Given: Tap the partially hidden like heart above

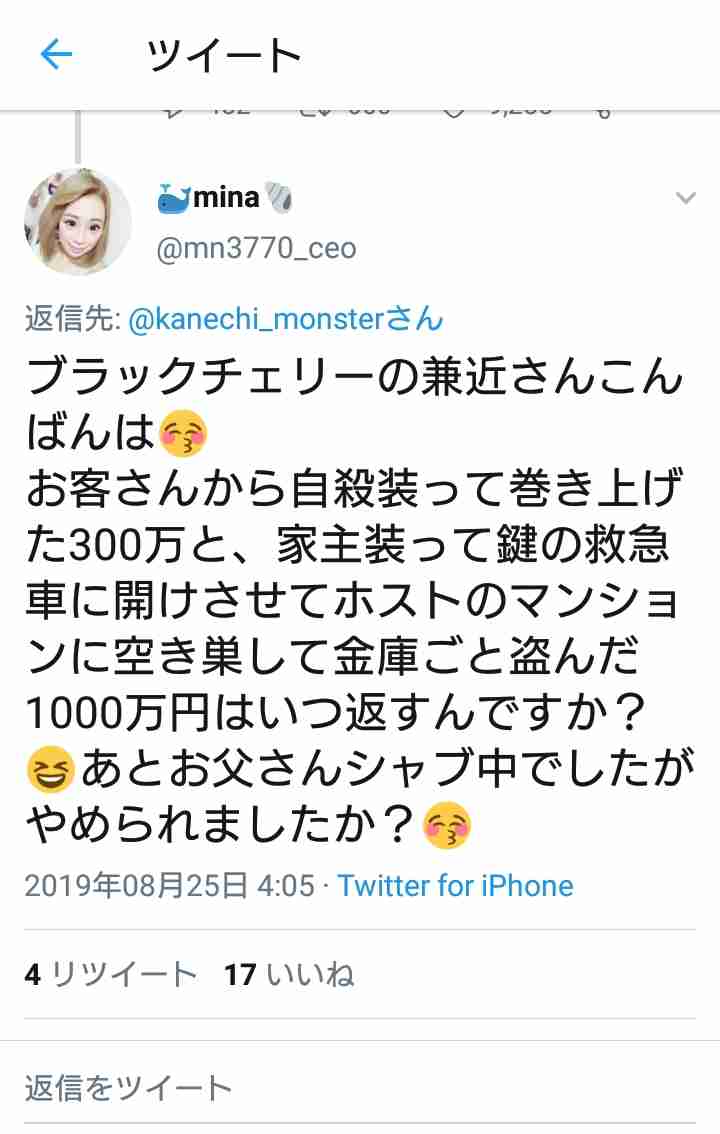Looking at the screenshot, I should click(454, 113).
